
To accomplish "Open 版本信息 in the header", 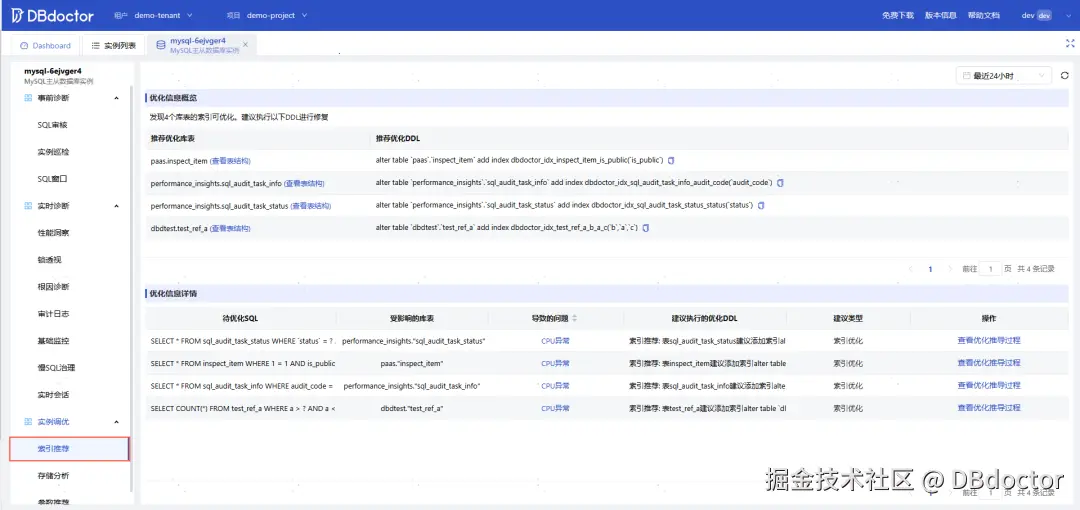I will (x=940, y=15).
